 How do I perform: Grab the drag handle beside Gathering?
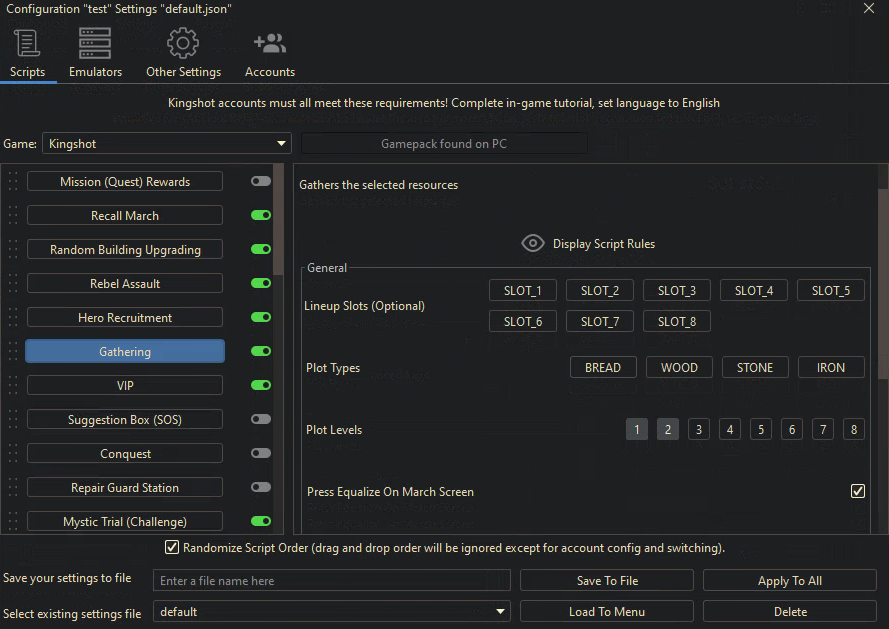coord(13,352)
